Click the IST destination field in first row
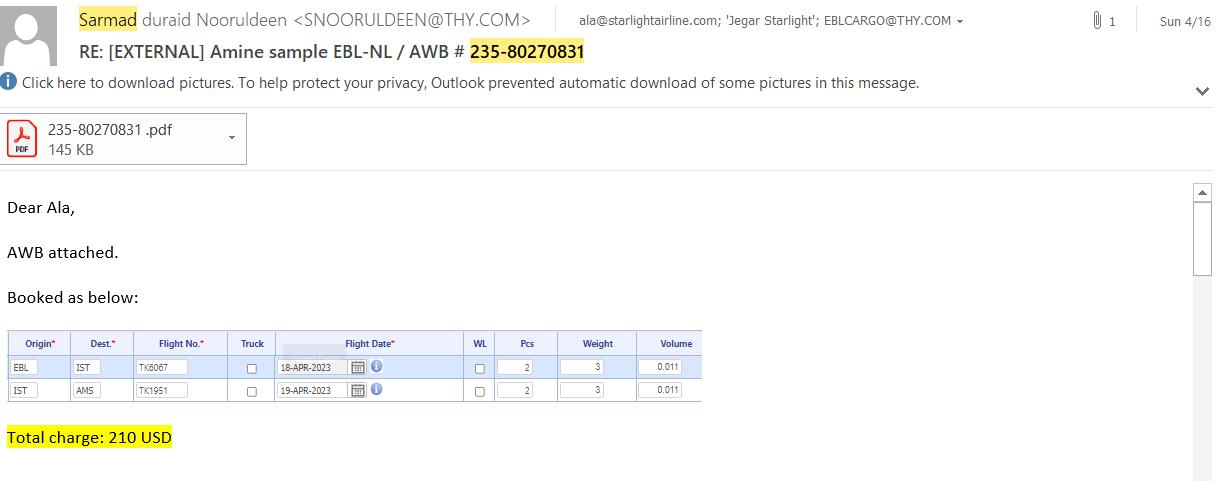This screenshot has height=481, width=1222. tap(86, 367)
